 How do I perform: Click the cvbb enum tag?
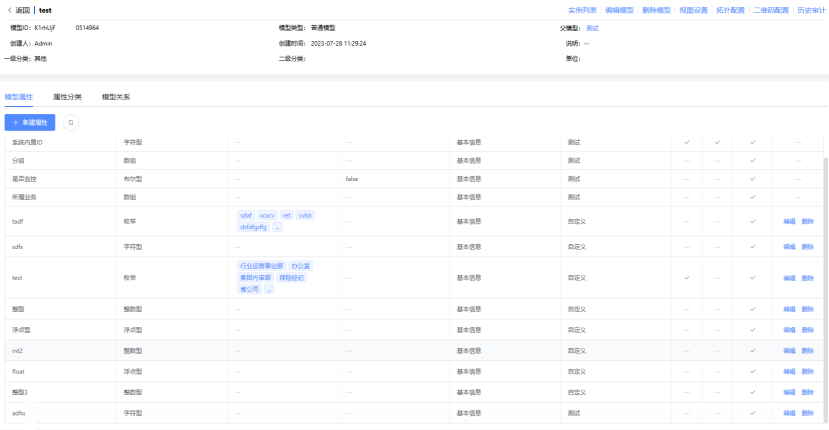(305, 215)
